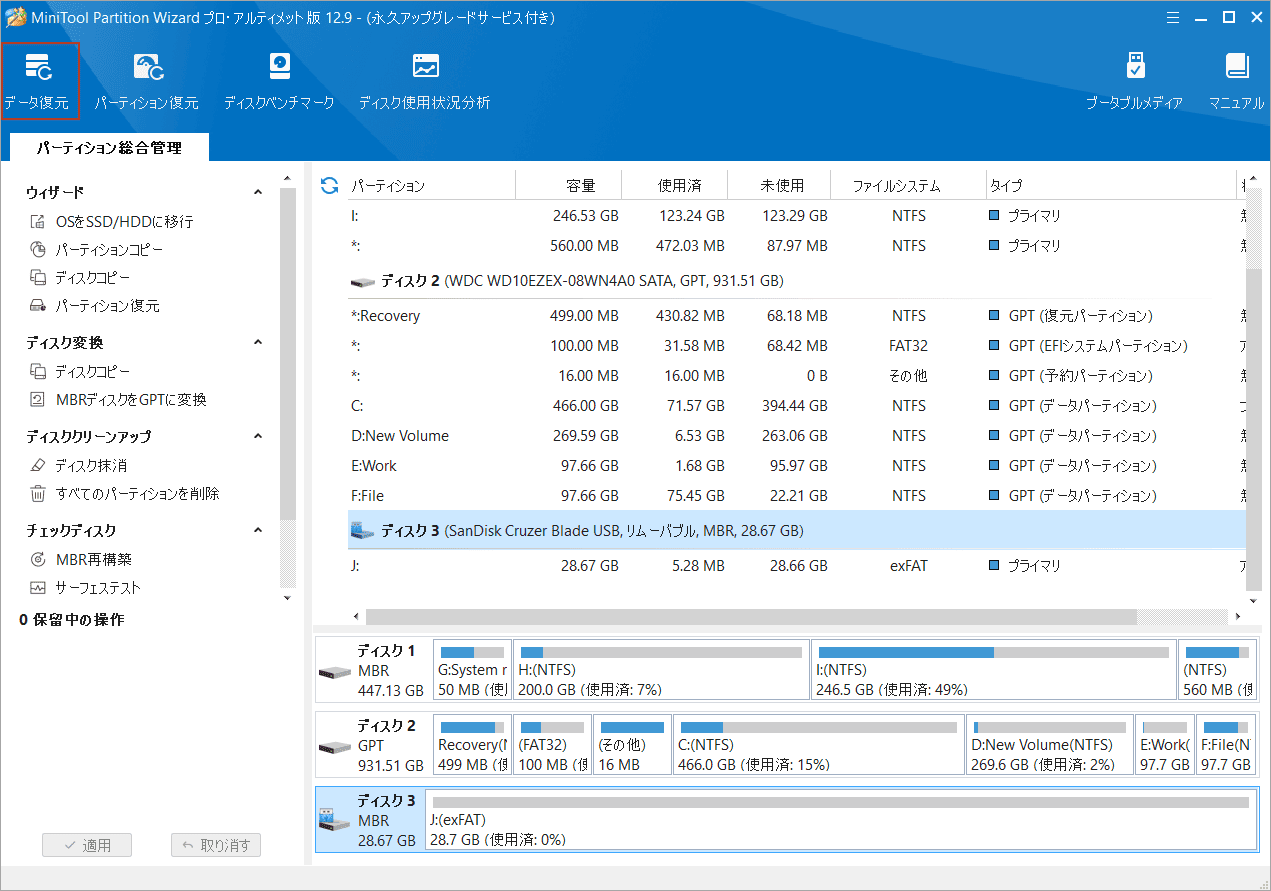Select the ディスク 3 SanDisk header row
The height and width of the screenshot is (891, 1271).
(x=797, y=531)
